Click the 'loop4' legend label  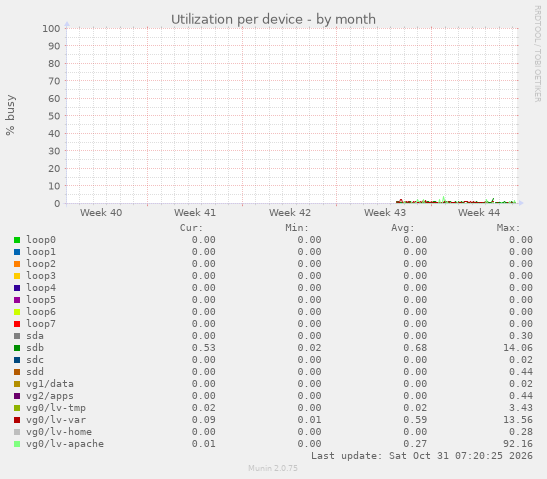coord(41,288)
